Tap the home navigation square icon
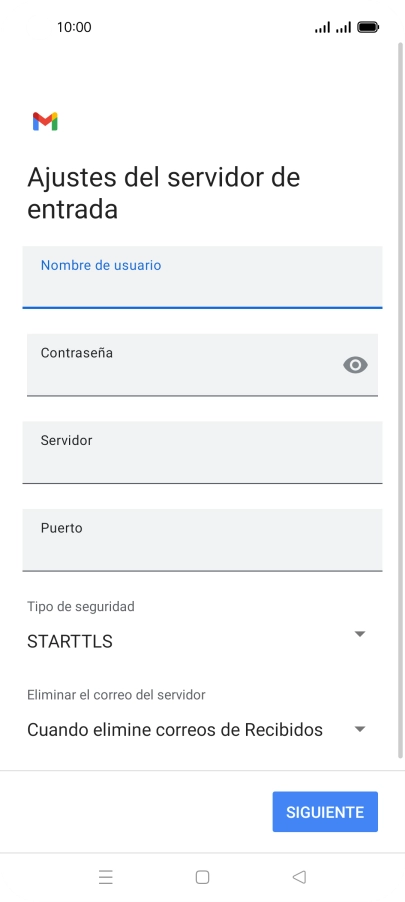Viewport: 405px width, 902px height. click(202, 877)
